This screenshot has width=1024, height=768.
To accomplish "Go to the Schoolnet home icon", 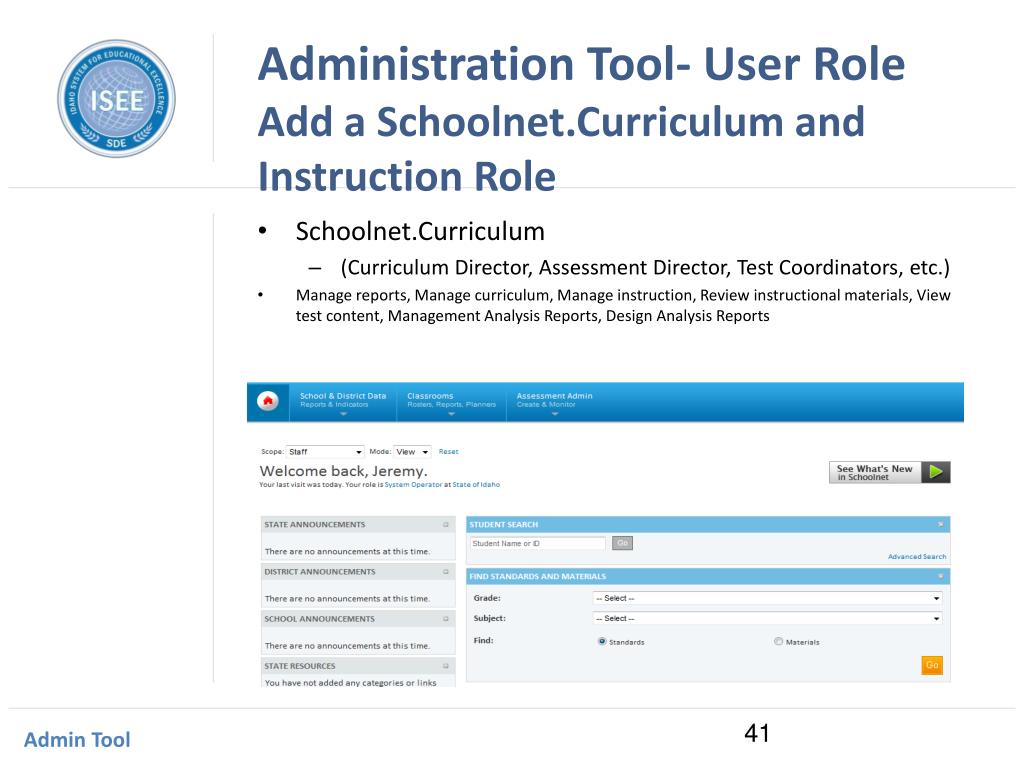I will coord(268,400).
